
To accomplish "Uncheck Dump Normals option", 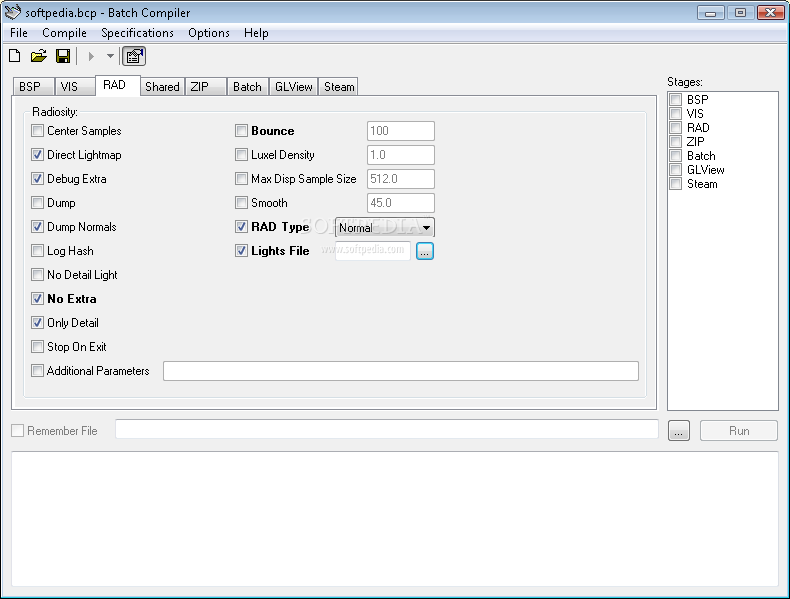I will pos(37,227).
